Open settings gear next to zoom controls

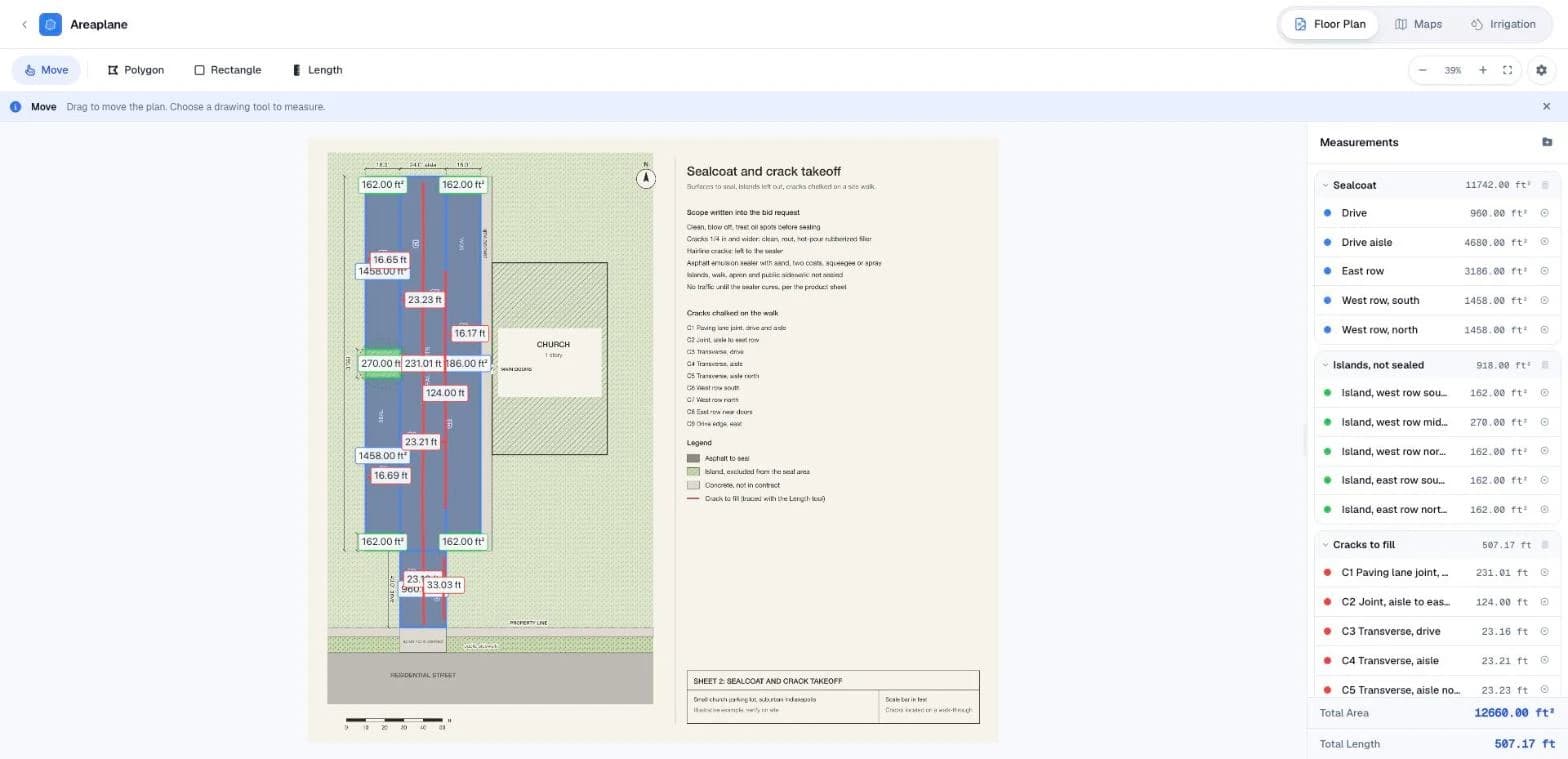point(1541,70)
